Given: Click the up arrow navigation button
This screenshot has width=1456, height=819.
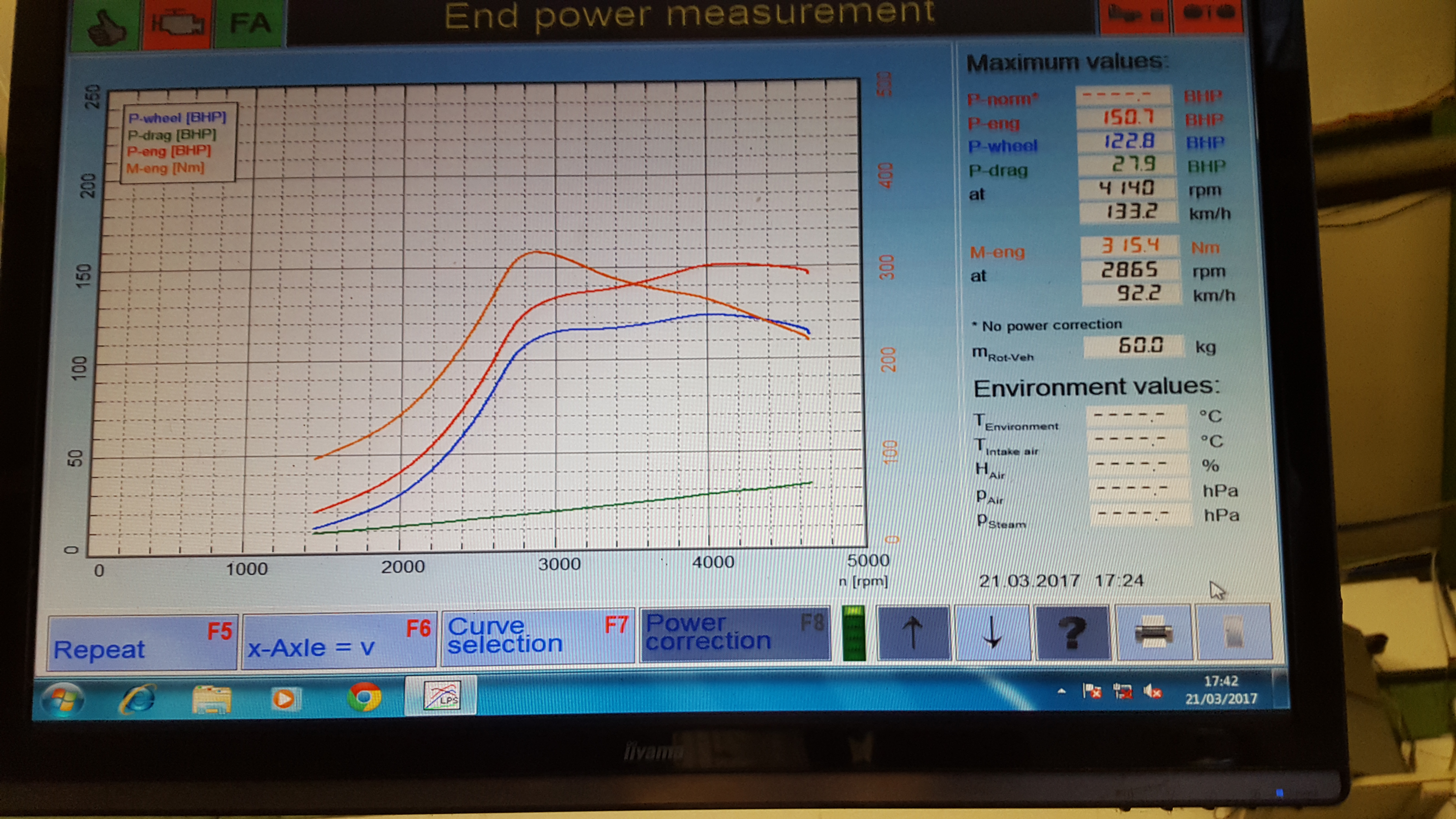Looking at the screenshot, I should (x=913, y=633).
